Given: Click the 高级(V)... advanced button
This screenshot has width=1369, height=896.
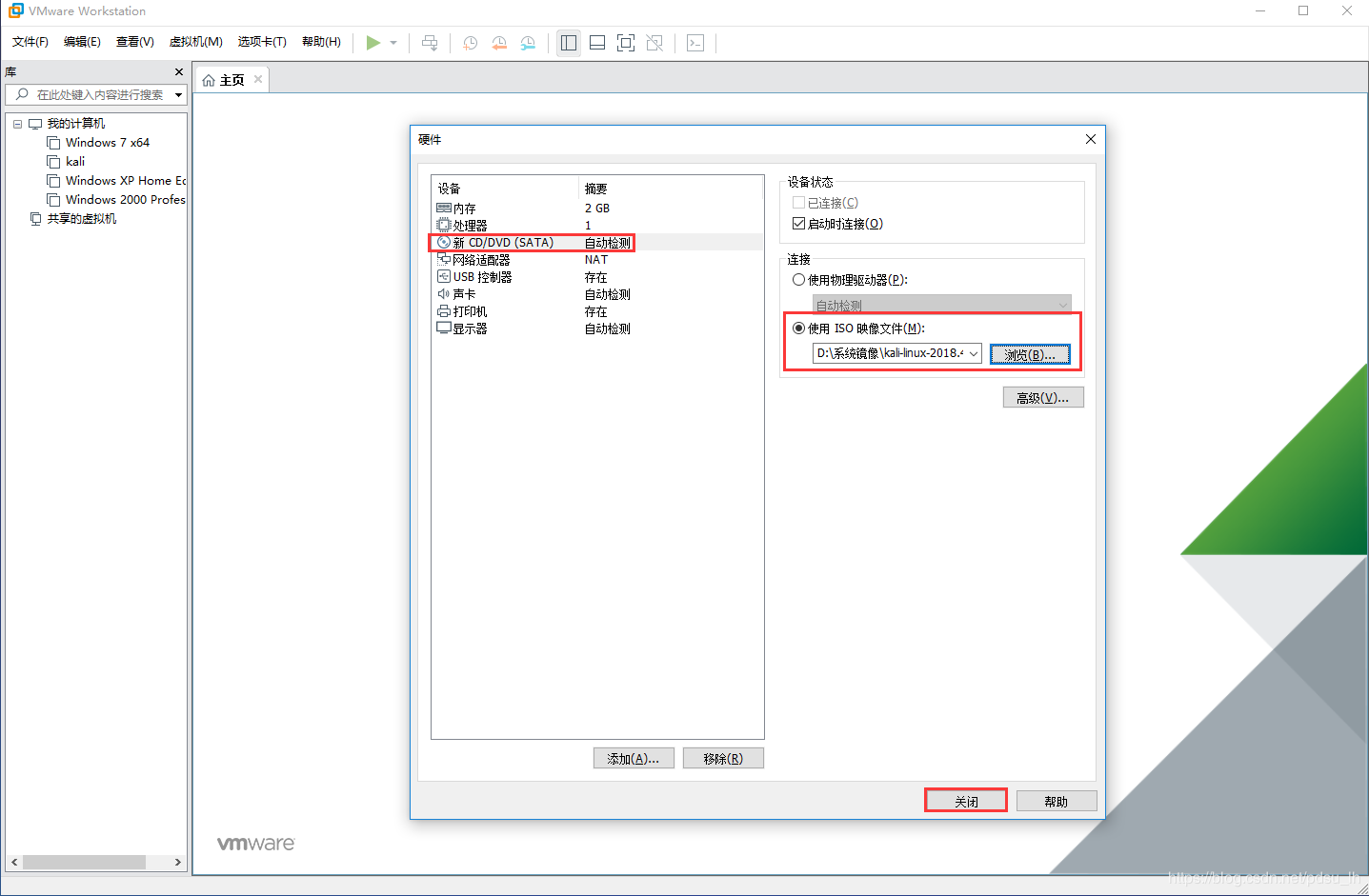Looking at the screenshot, I should click(x=1043, y=398).
